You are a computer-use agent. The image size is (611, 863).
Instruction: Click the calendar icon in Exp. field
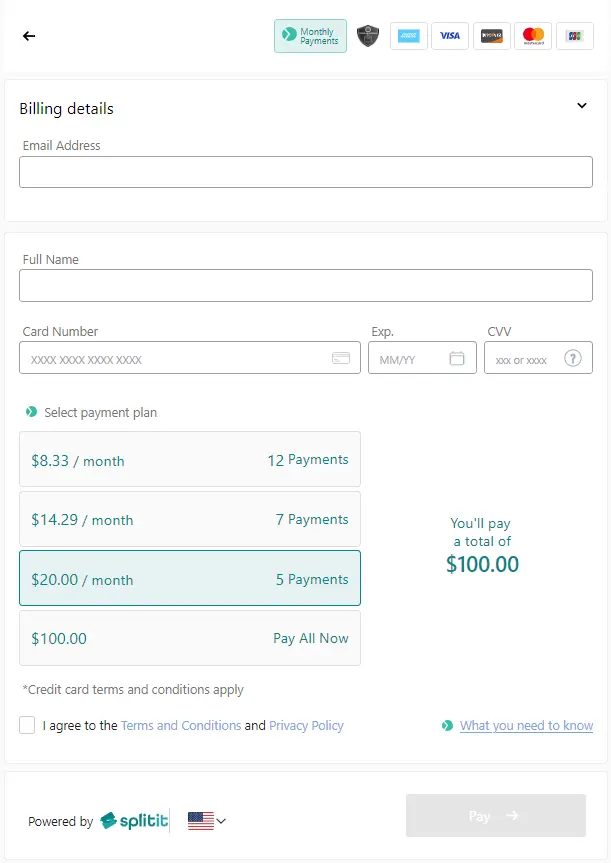pos(457,358)
